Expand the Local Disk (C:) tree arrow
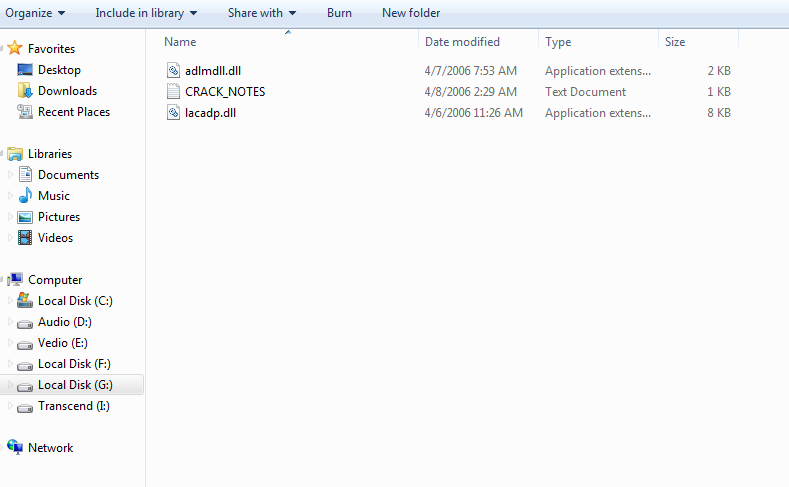The height and width of the screenshot is (487, 789). pos(10,300)
